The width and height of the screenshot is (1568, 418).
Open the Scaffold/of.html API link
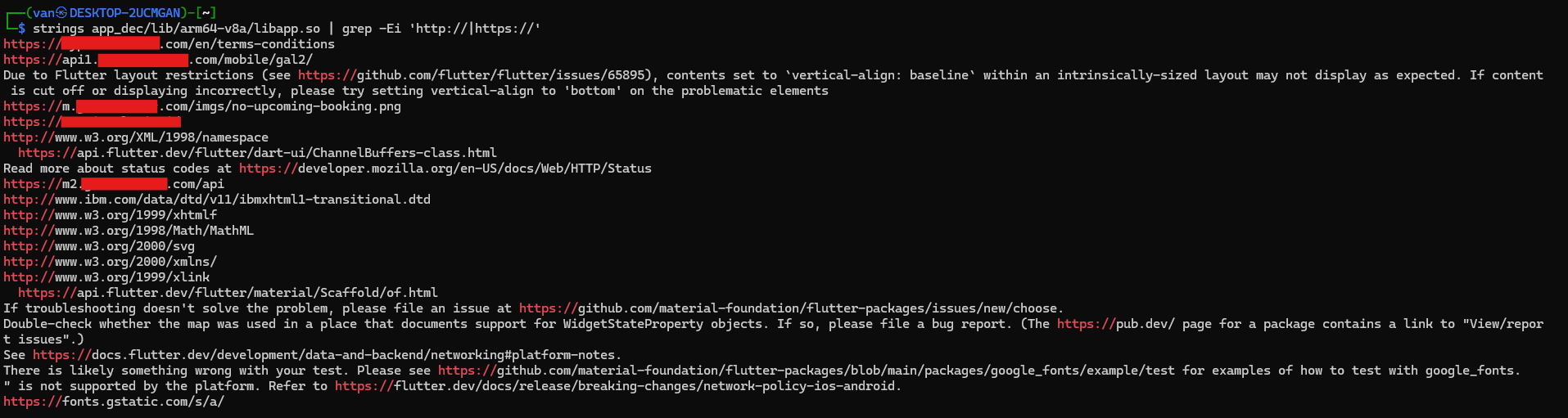[228, 293]
